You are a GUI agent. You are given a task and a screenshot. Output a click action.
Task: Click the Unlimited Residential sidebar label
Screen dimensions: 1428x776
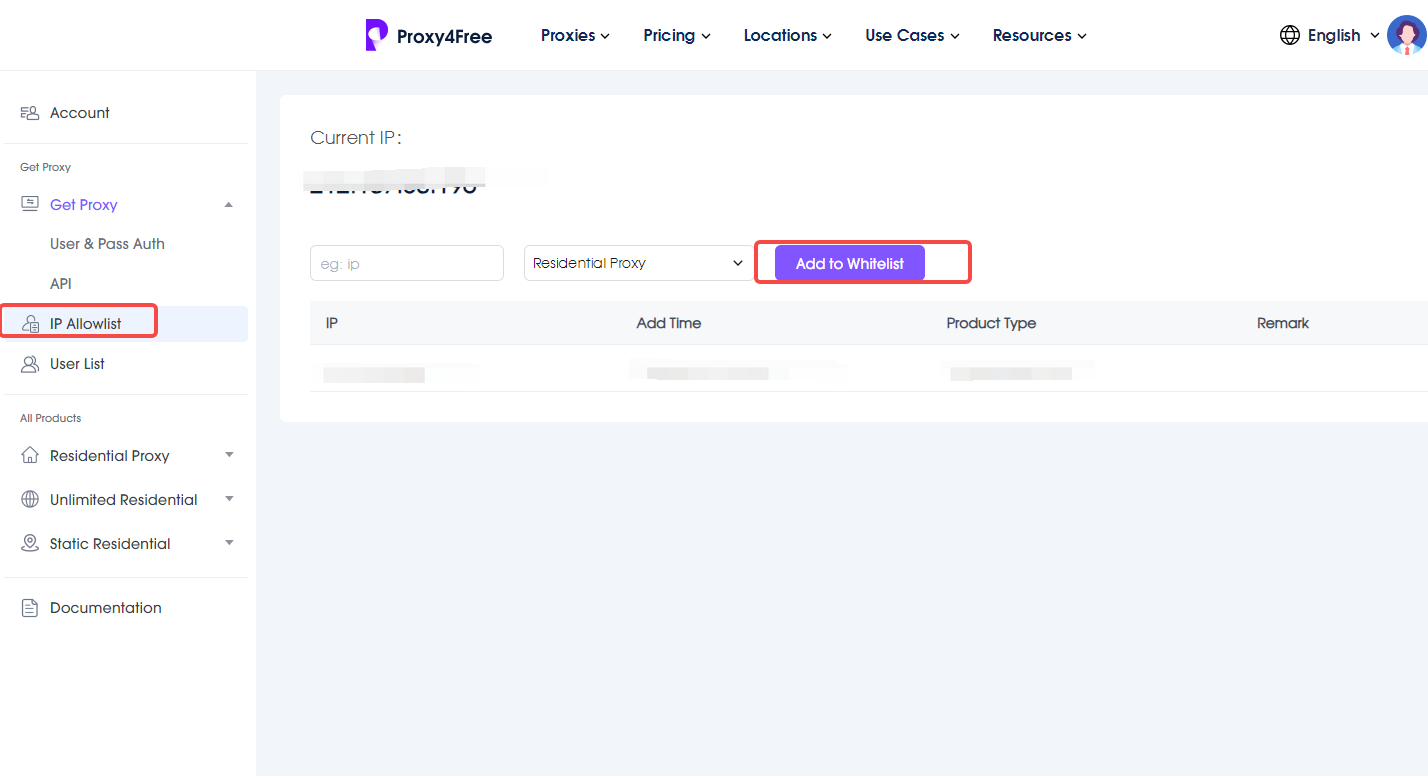tap(124, 500)
